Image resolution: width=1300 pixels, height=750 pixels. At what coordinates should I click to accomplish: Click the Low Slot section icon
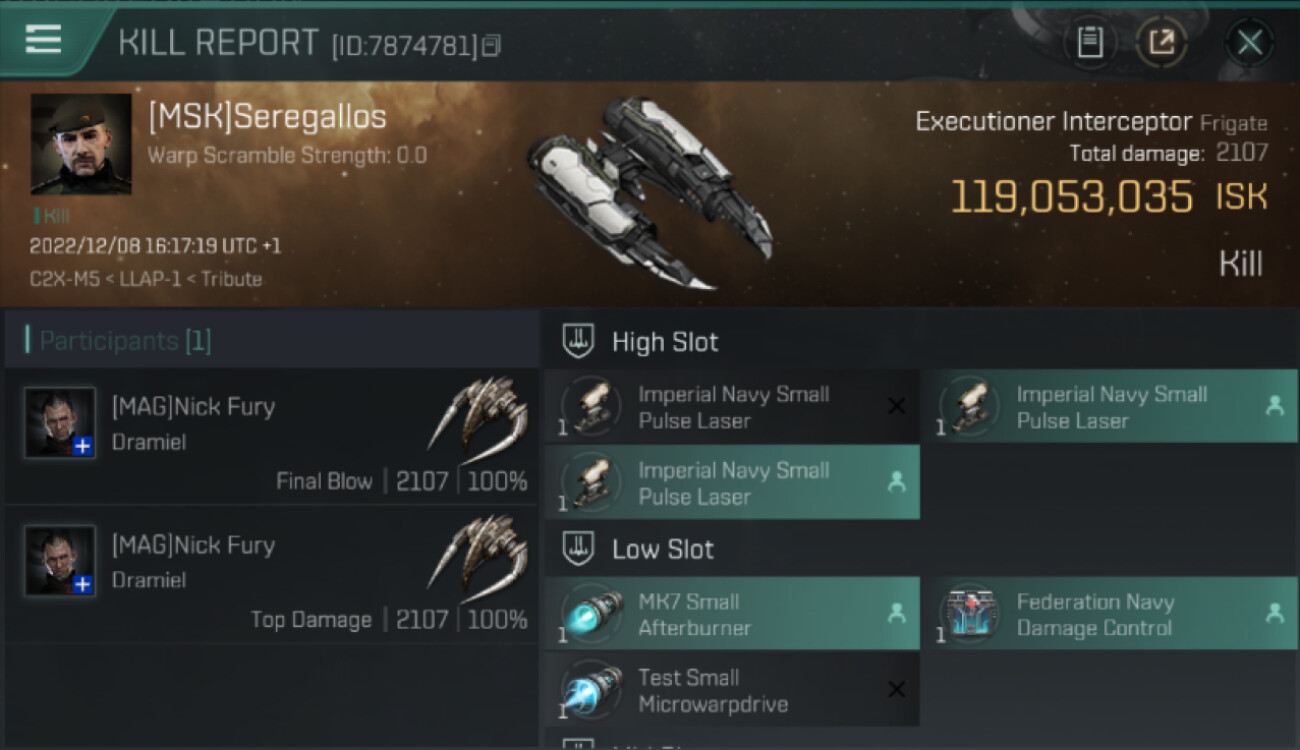click(x=578, y=549)
